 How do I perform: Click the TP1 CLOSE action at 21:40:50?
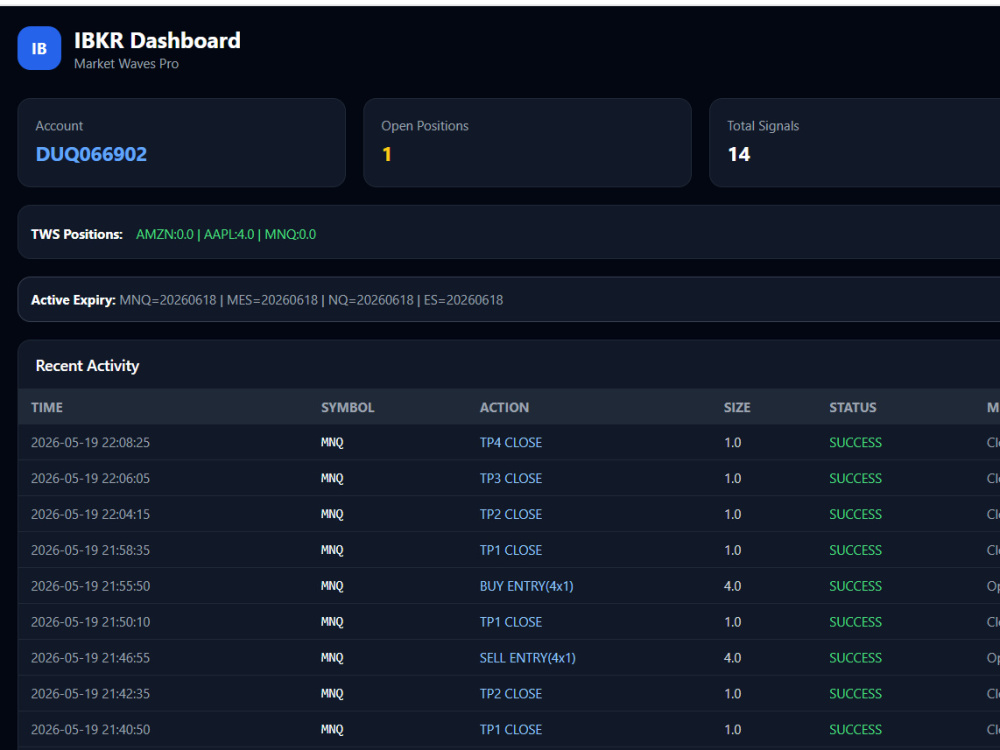pos(511,730)
